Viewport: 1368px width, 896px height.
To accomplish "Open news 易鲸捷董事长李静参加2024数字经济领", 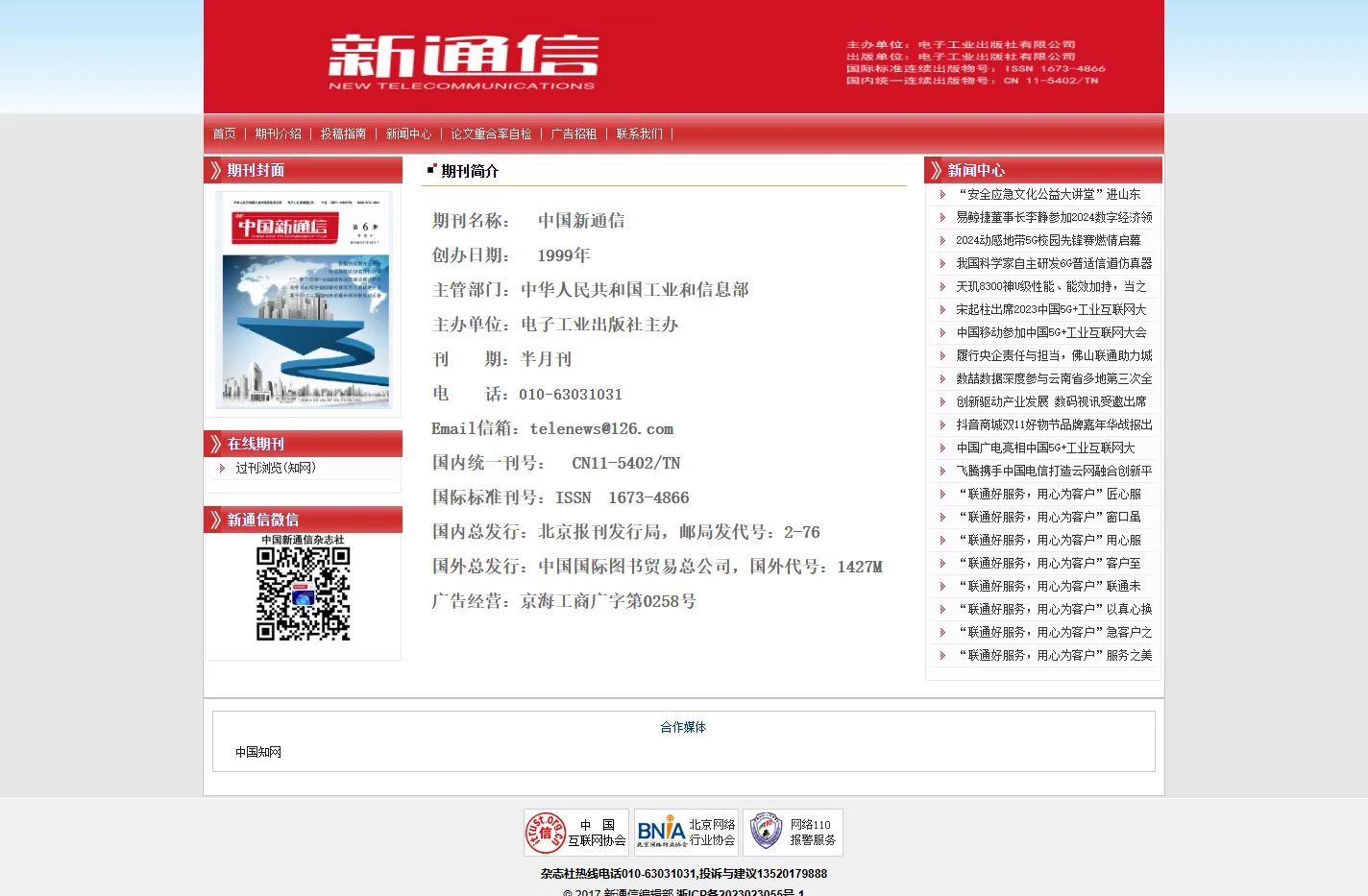I will click(1054, 217).
